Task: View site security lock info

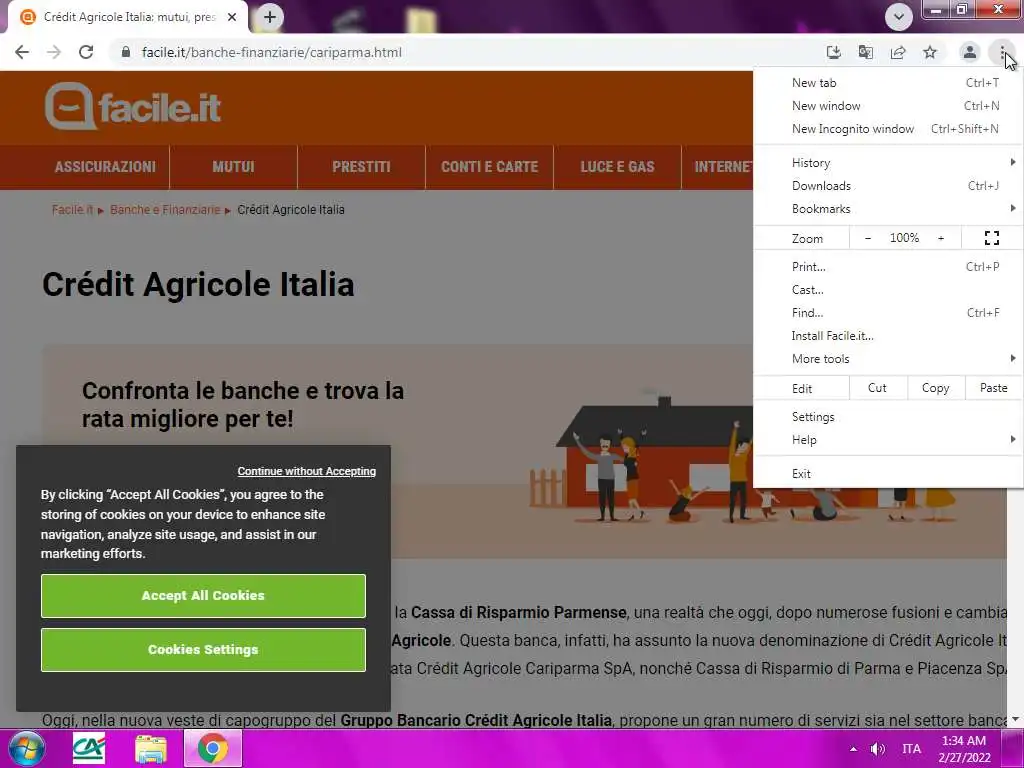Action: click(126, 52)
